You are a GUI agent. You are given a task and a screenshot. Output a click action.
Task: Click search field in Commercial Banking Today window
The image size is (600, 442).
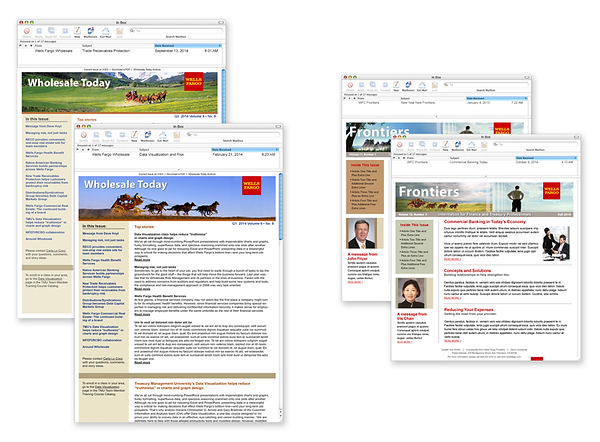[x=535, y=144]
